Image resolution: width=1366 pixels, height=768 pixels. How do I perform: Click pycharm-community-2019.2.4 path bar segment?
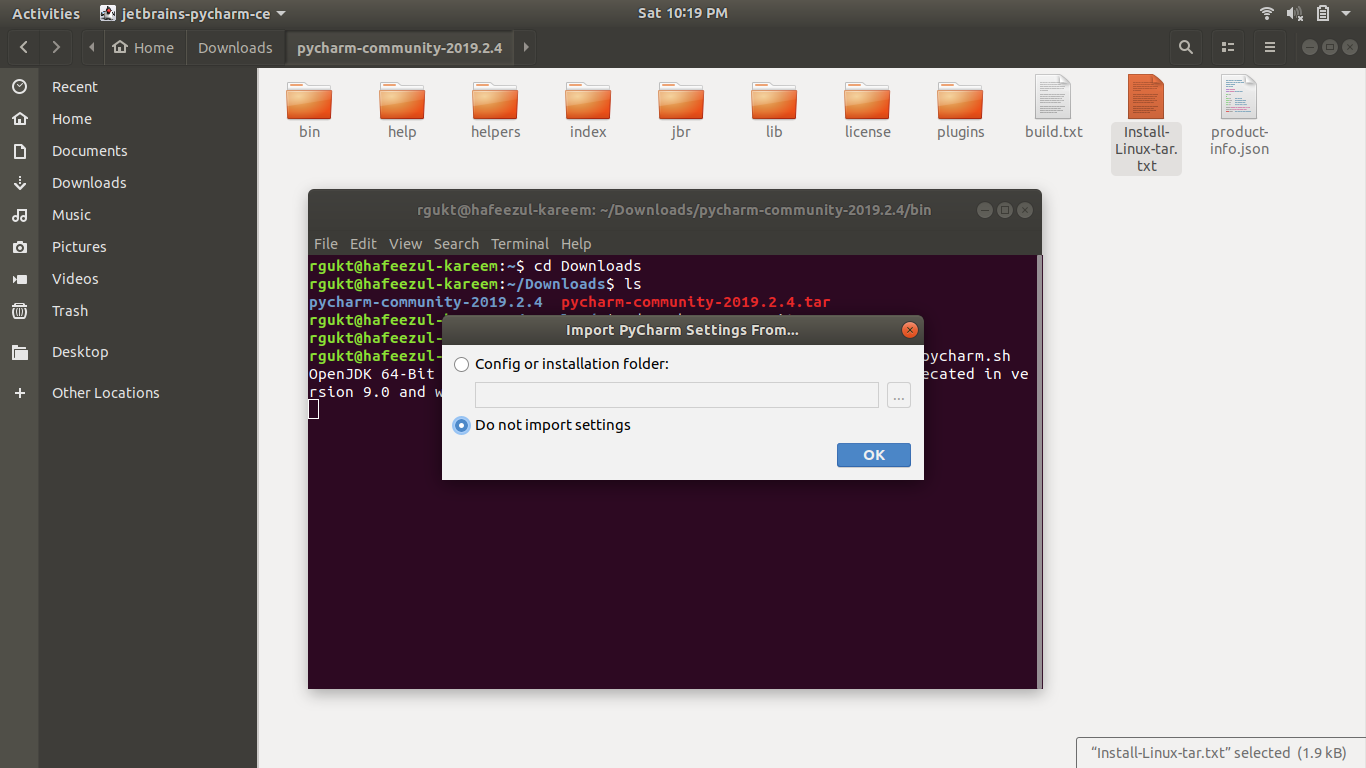pos(400,47)
